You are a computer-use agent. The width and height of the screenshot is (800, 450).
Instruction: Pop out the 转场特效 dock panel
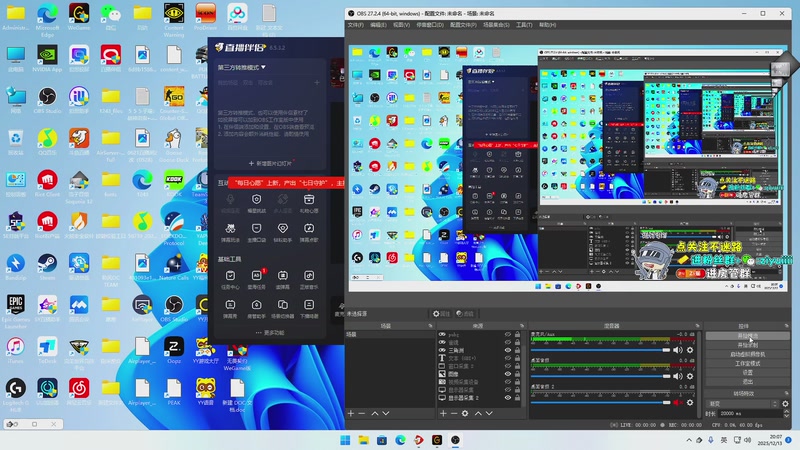pos(786,393)
